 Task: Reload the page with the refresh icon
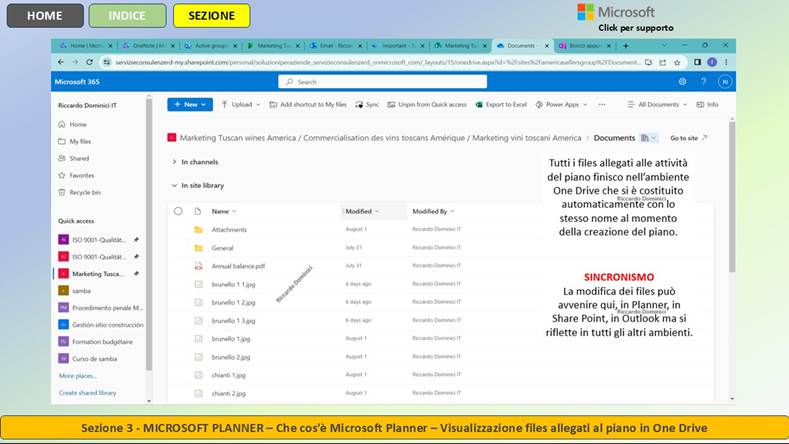coord(90,62)
